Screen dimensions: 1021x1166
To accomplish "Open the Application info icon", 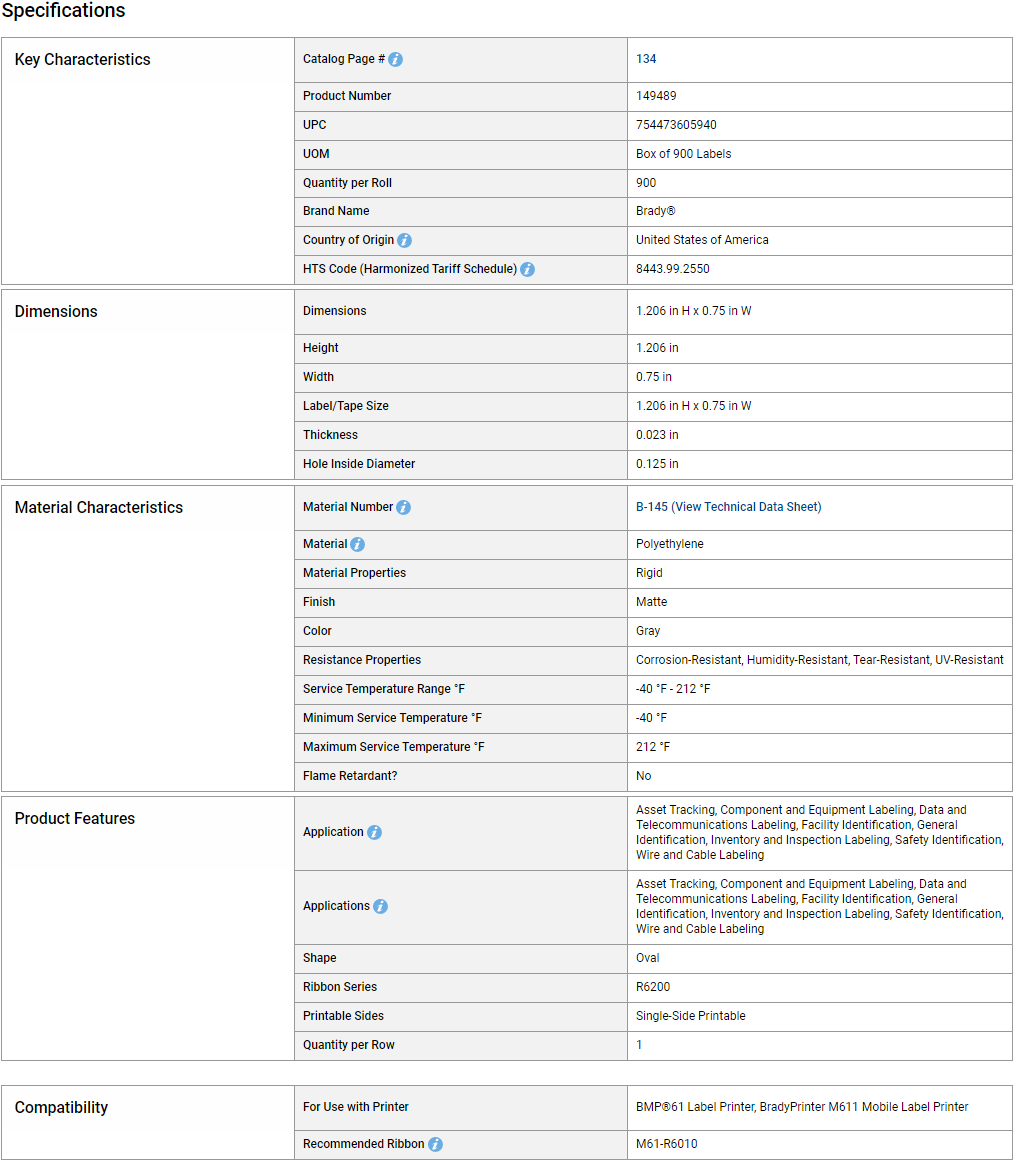I will tap(375, 832).
